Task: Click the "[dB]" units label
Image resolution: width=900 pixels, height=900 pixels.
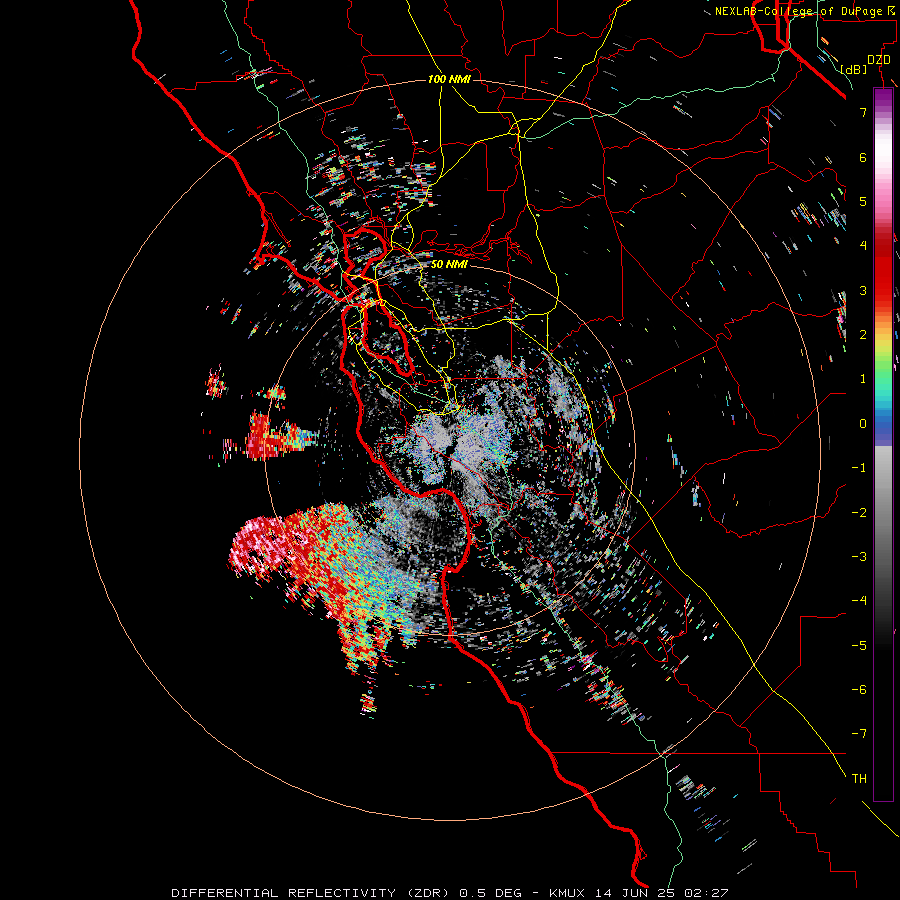Action: coord(854,69)
